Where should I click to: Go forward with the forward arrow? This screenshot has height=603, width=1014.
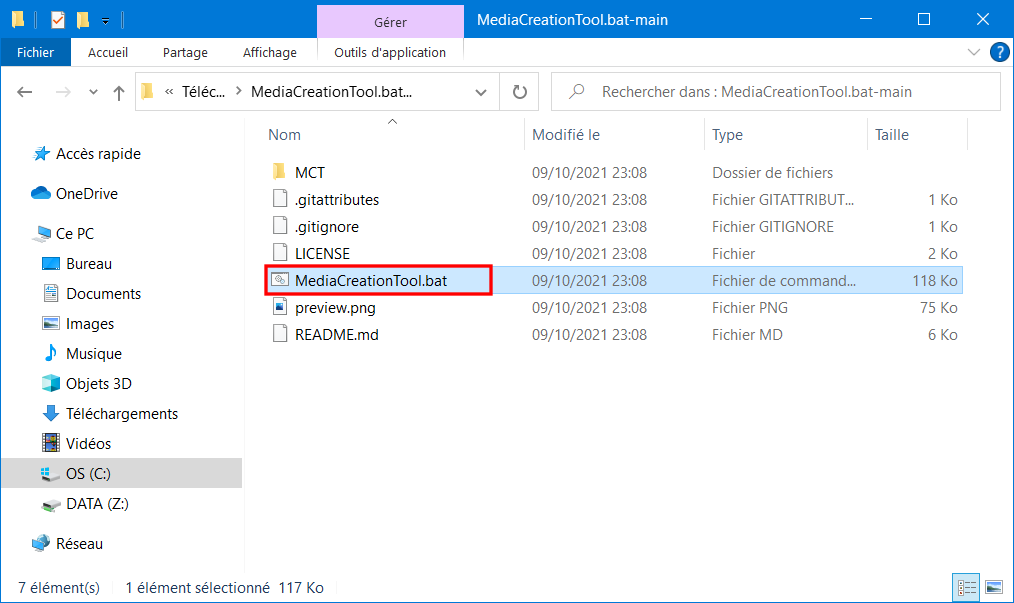tap(63, 92)
